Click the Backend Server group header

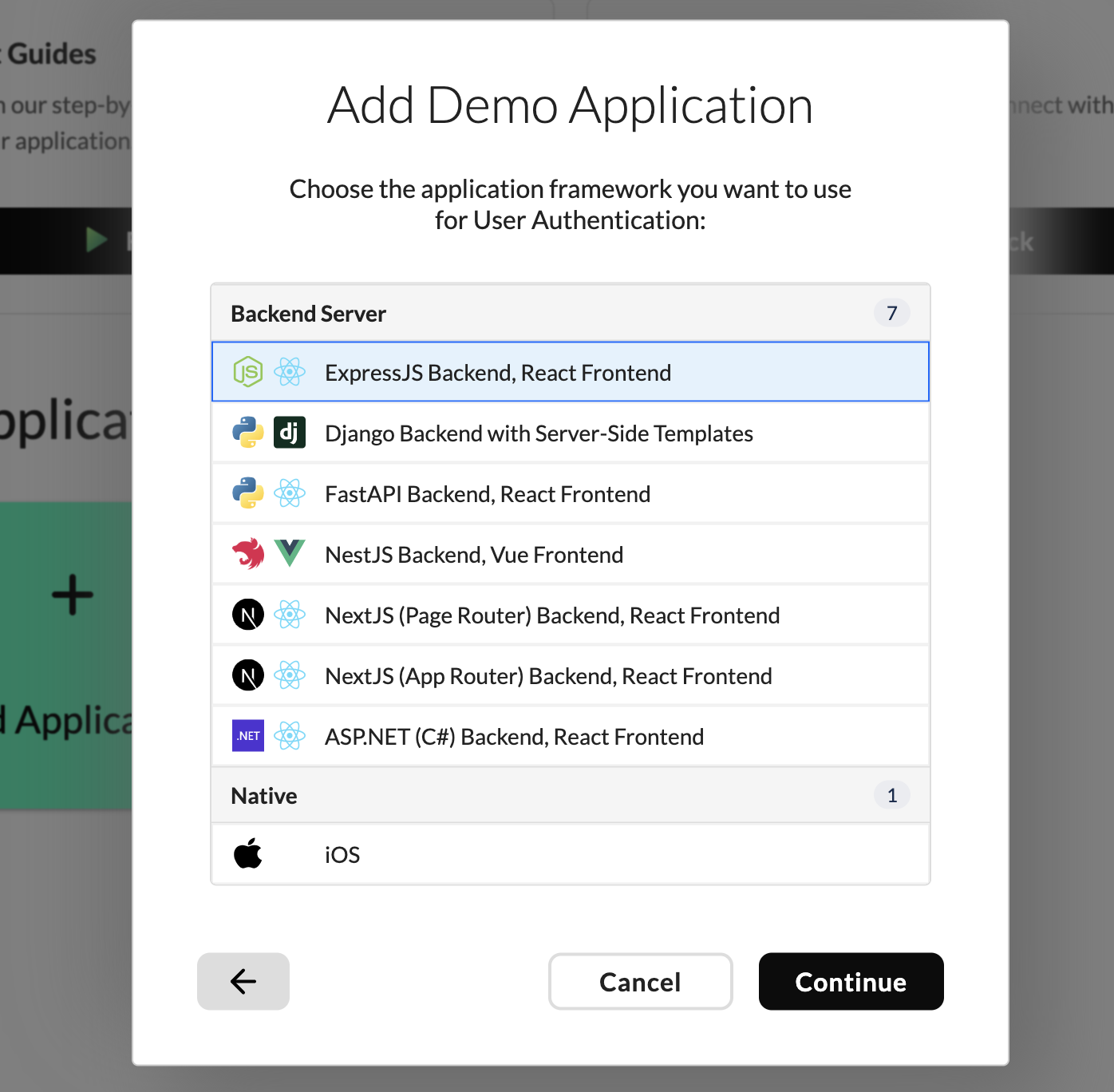click(x=571, y=313)
